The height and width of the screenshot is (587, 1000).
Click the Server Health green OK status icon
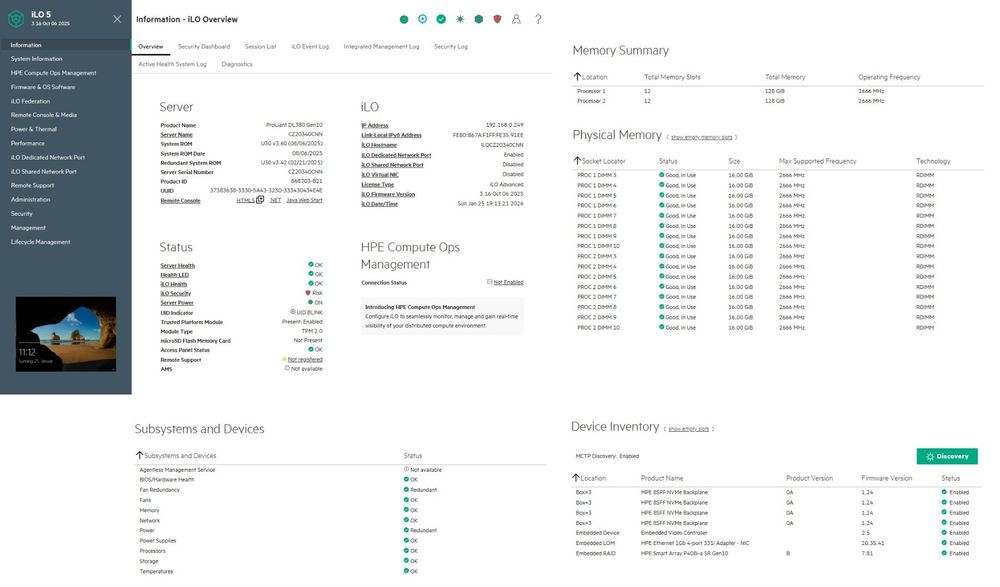tap(311, 264)
